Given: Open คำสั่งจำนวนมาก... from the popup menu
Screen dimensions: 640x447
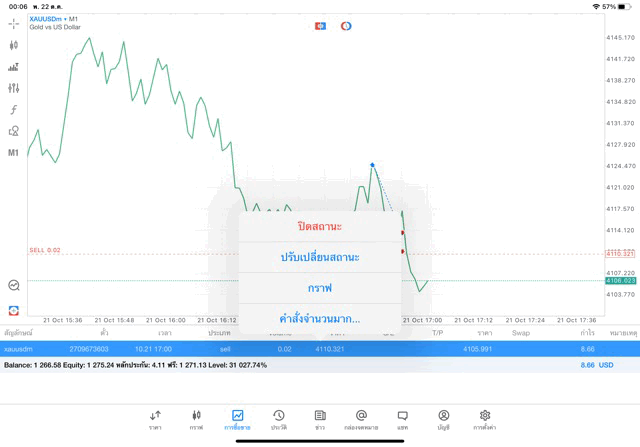Looking at the screenshot, I should coord(320,319).
